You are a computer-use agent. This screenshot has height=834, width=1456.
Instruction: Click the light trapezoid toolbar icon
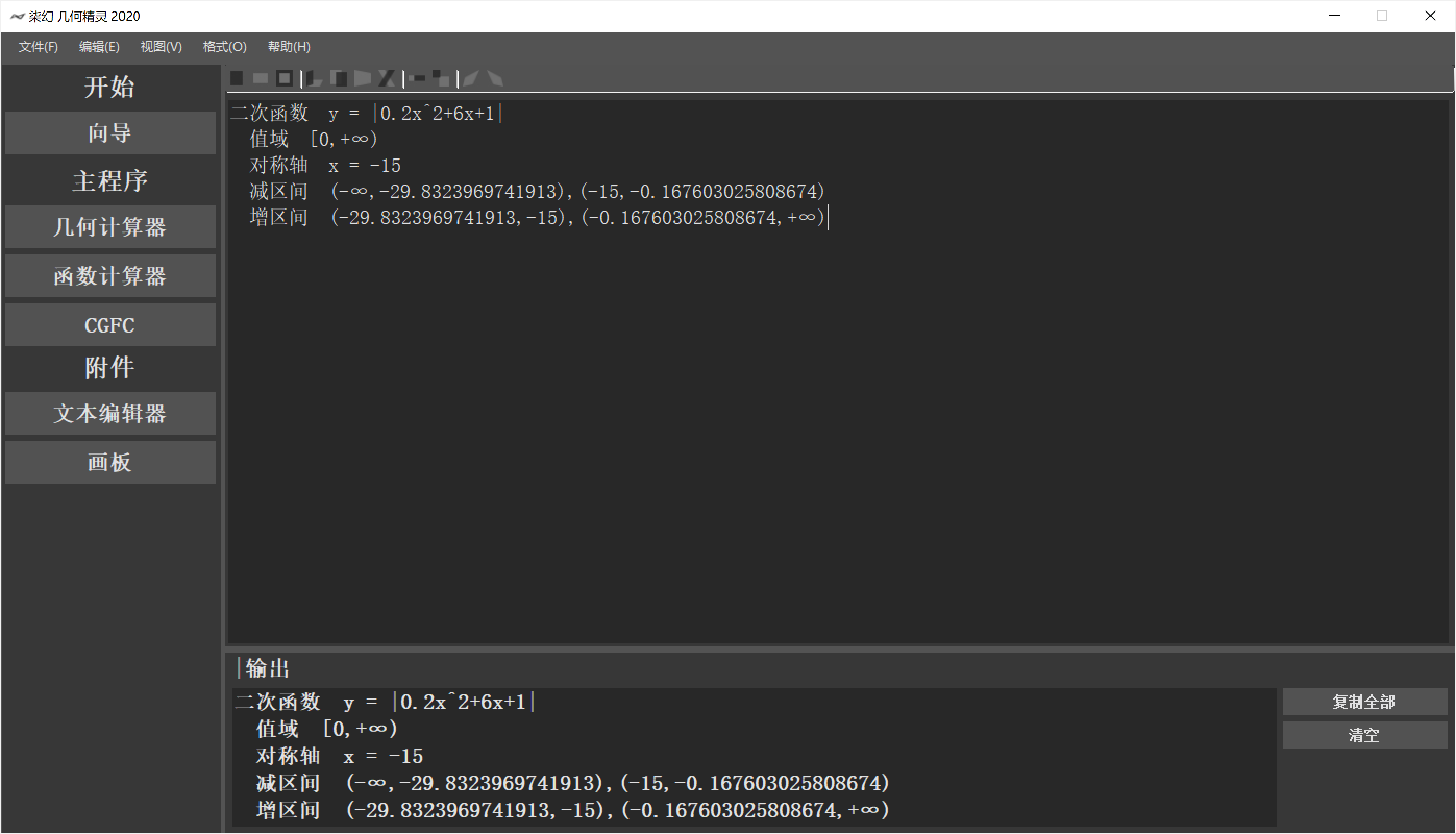363,79
